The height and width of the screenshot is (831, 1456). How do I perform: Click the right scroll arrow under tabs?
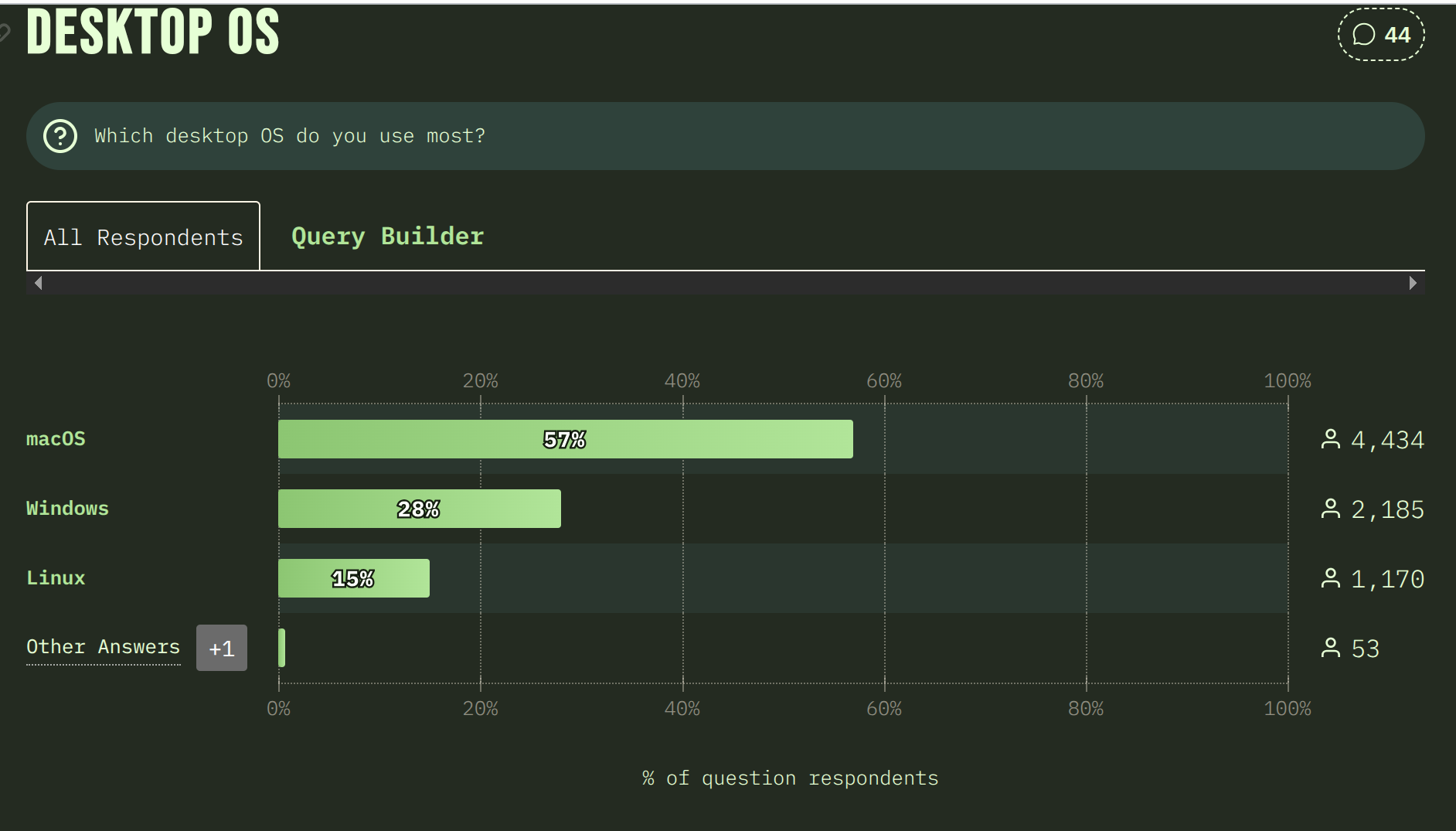[x=1413, y=283]
